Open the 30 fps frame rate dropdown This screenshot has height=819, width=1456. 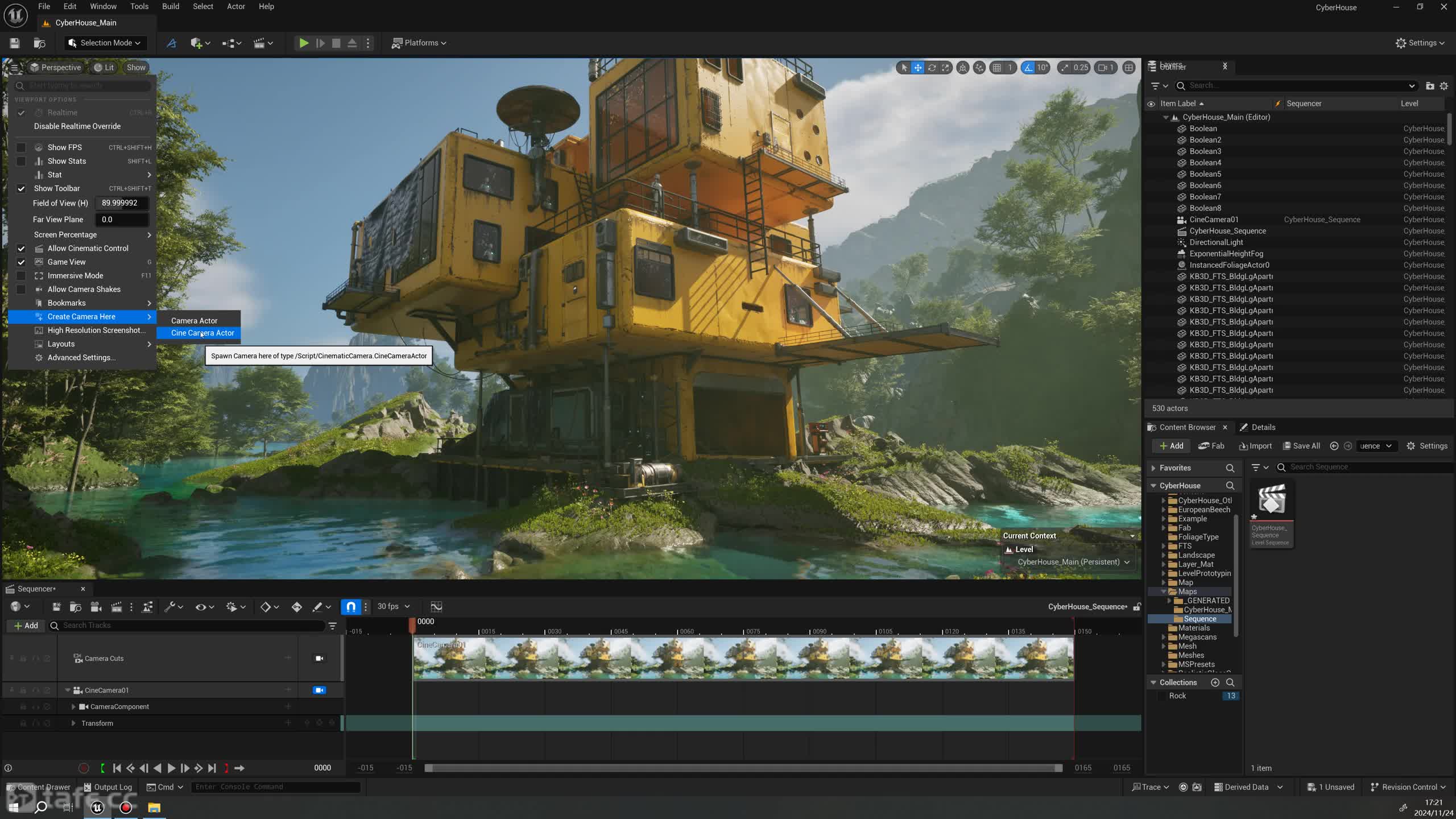[394, 607]
